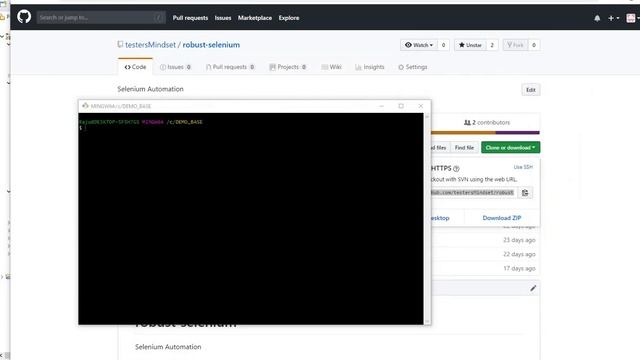Open the testersMindset owner link
The height and width of the screenshot is (360, 640).
(150, 45)
